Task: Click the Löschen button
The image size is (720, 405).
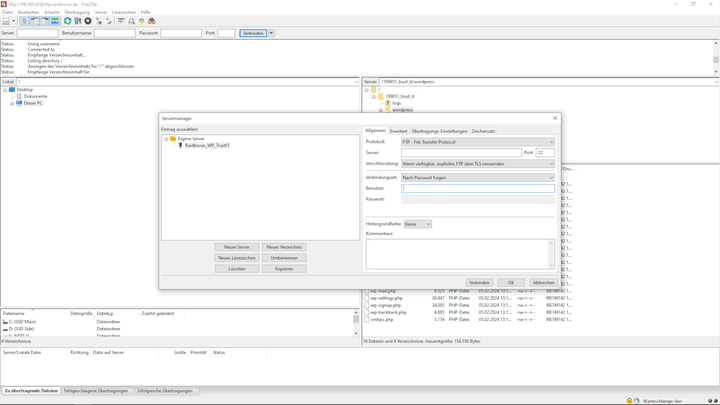Action: point(237,269)
